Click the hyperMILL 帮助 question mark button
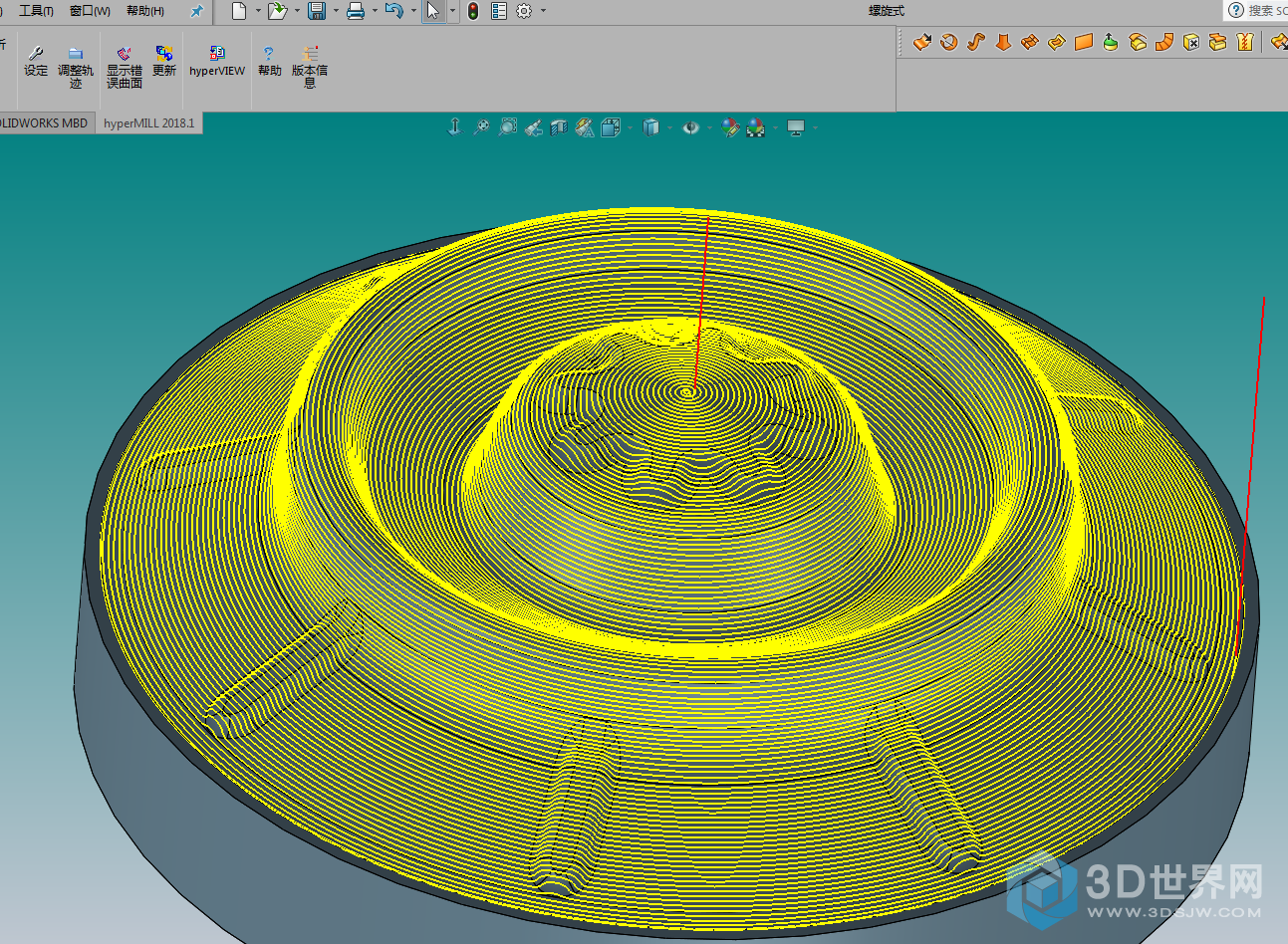 269,61
